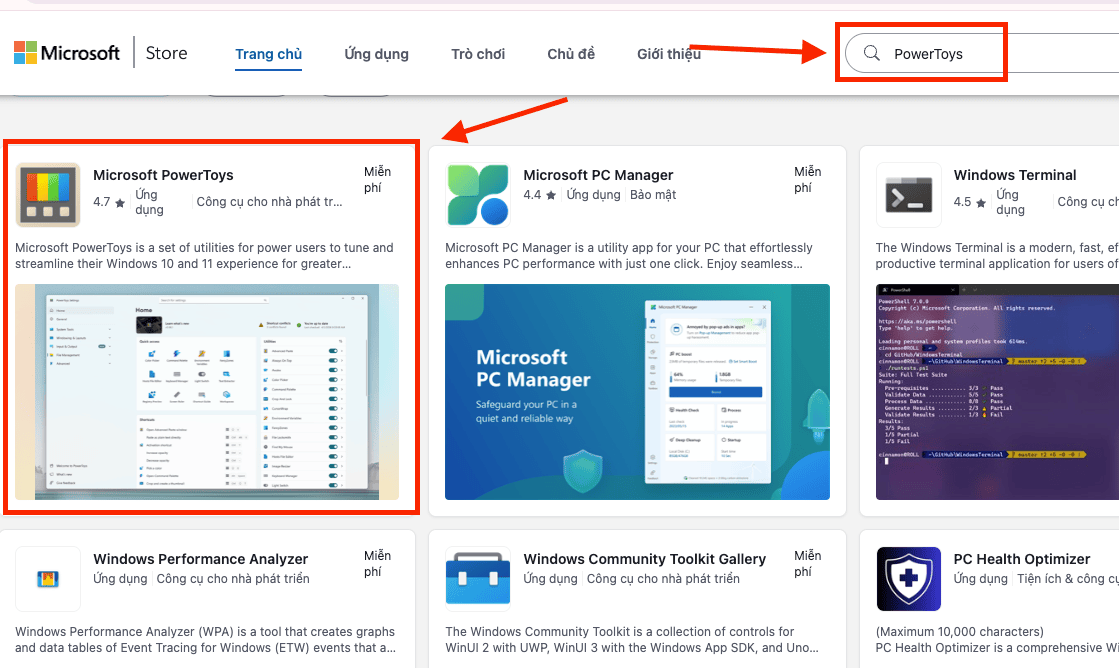Click the PC Health Optimizer shield icon
The width and height of the screenshot is (1119, 668).
tap(908, 579)
